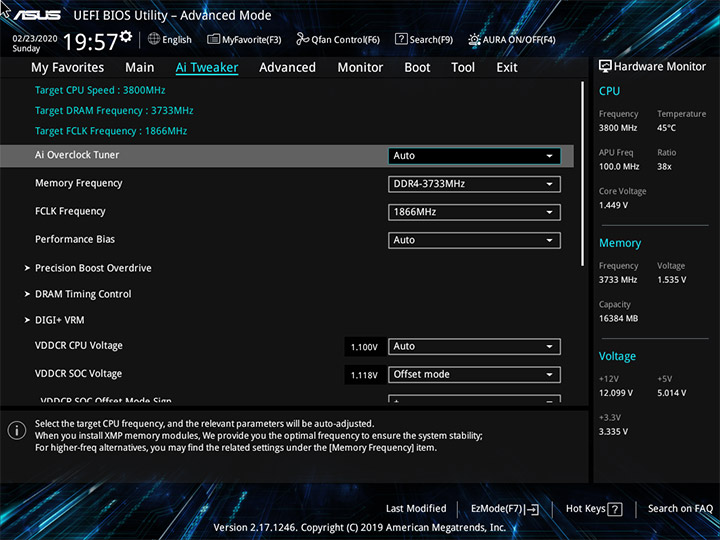This screenshot has width=720, height=540.
Task: Open the VDDCR CPU Voltage Auto dropdown
Action: pos(474,346)
